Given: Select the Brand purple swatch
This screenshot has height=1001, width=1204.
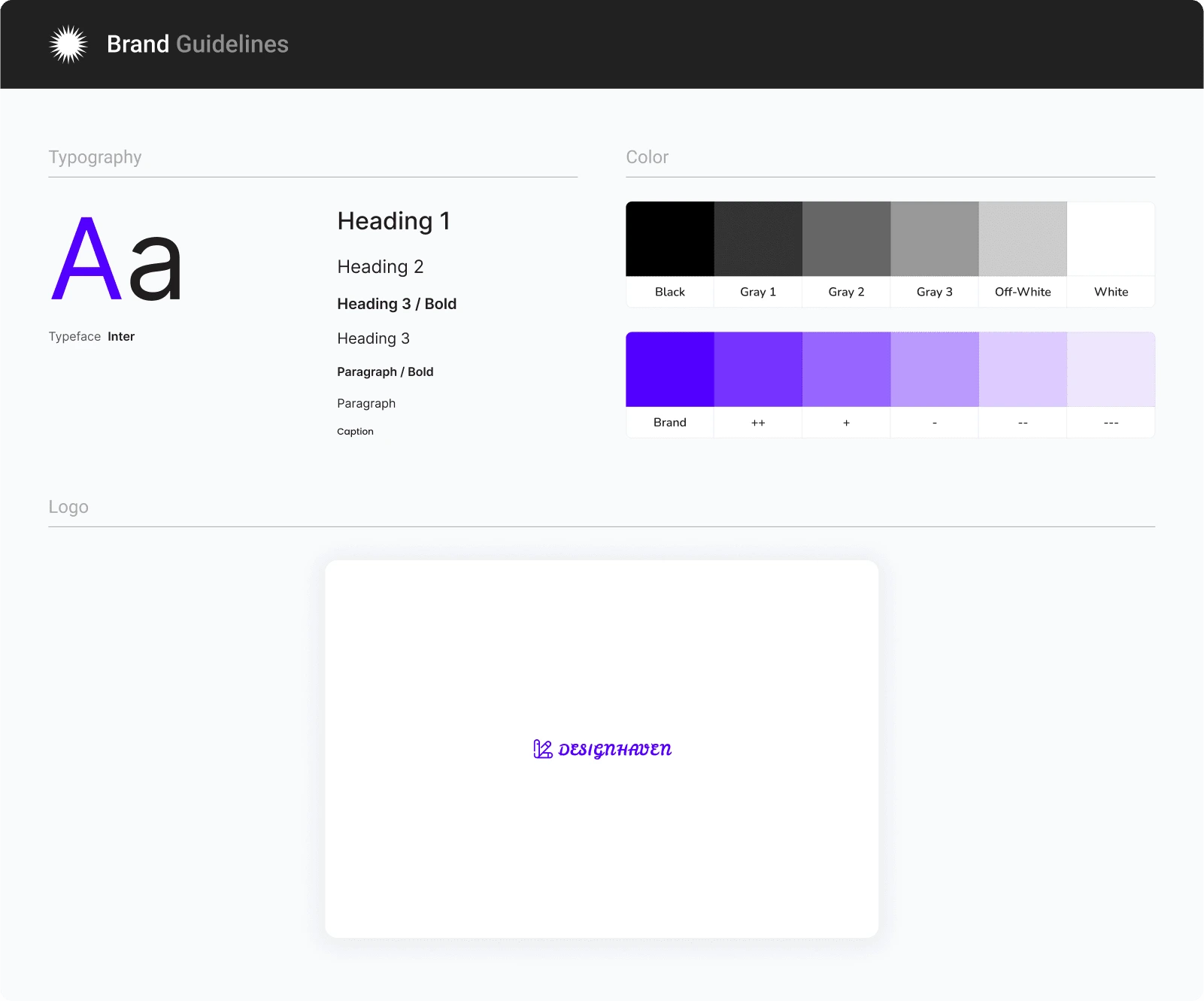Looking at the screenshot, I should tap(670, 369).
